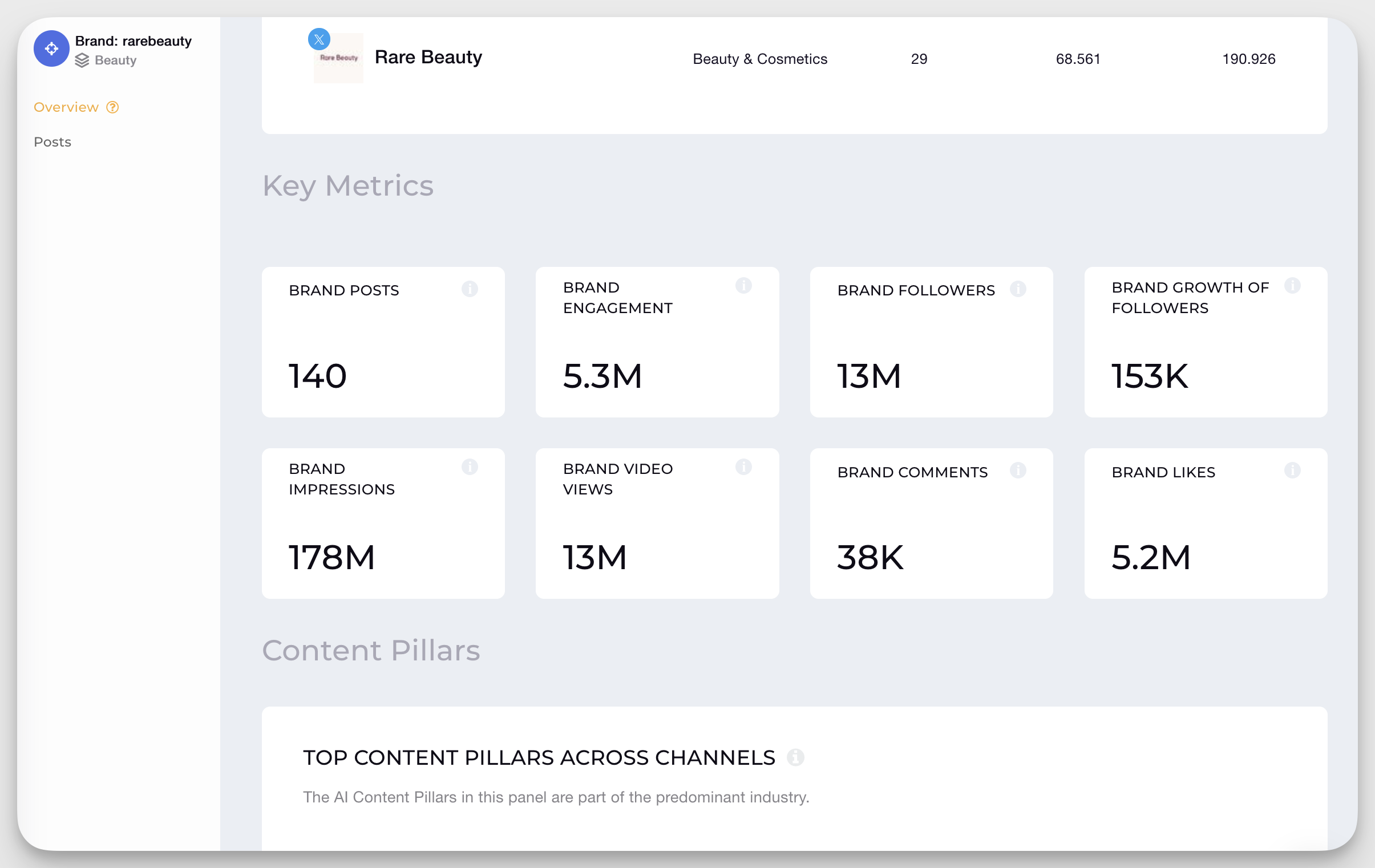
Task: Click the BRAND GROWTH OF FOLLOWERS label
Action: click(x=1190, y=298)
